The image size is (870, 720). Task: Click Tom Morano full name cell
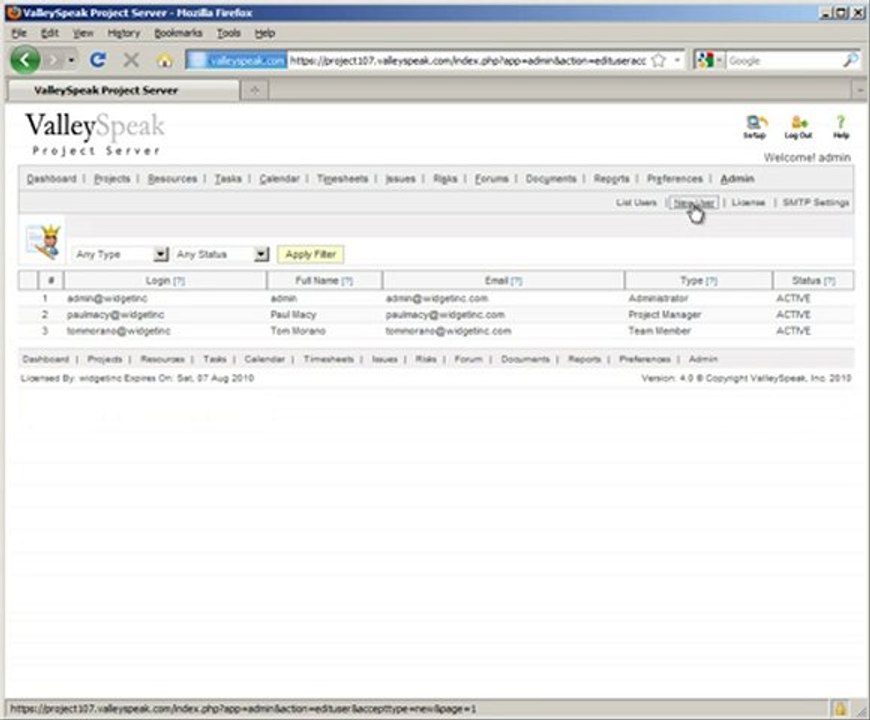(x=298, y=331)
